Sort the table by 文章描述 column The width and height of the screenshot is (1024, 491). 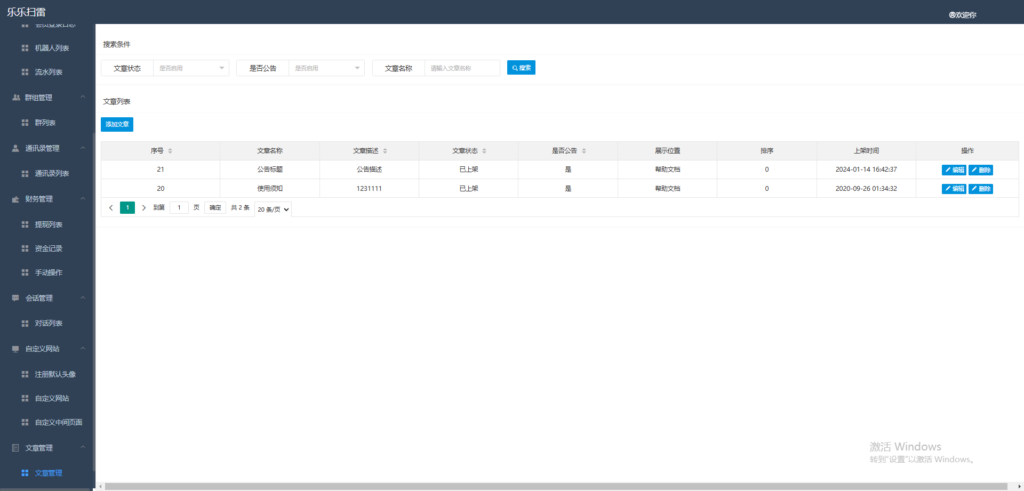pyautogui.click(x=385, y=151)
